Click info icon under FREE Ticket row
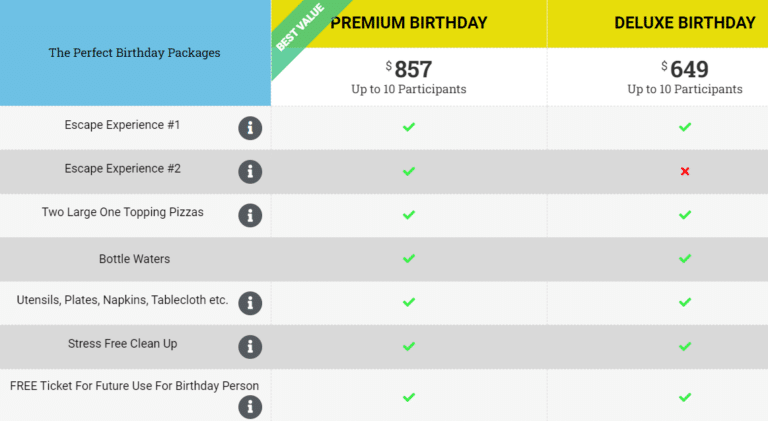The width and height of the screenshot is (768, 421). pyautogui.click(x=250, y=407)
